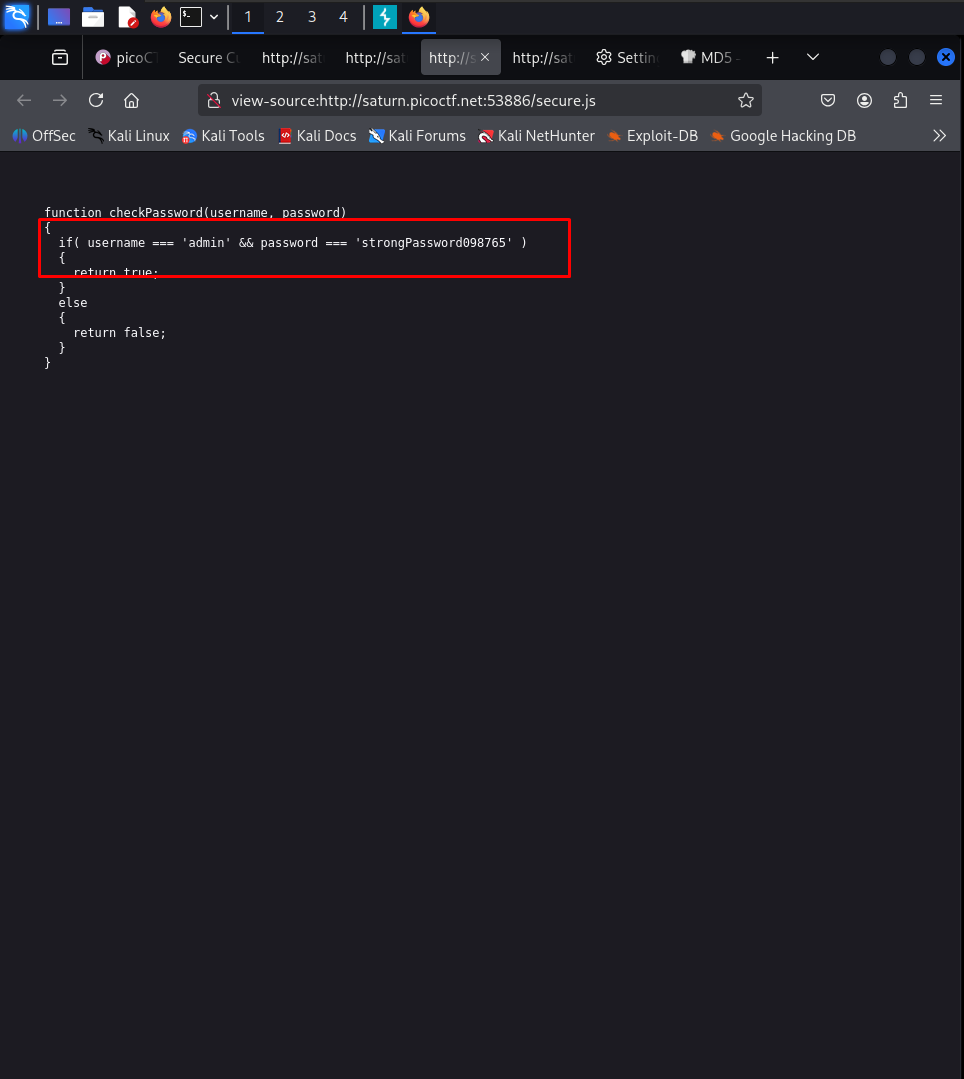964x1079 pixels.
Task: Open the Kali applications menu dragon icon
Action: coord(17,17)
